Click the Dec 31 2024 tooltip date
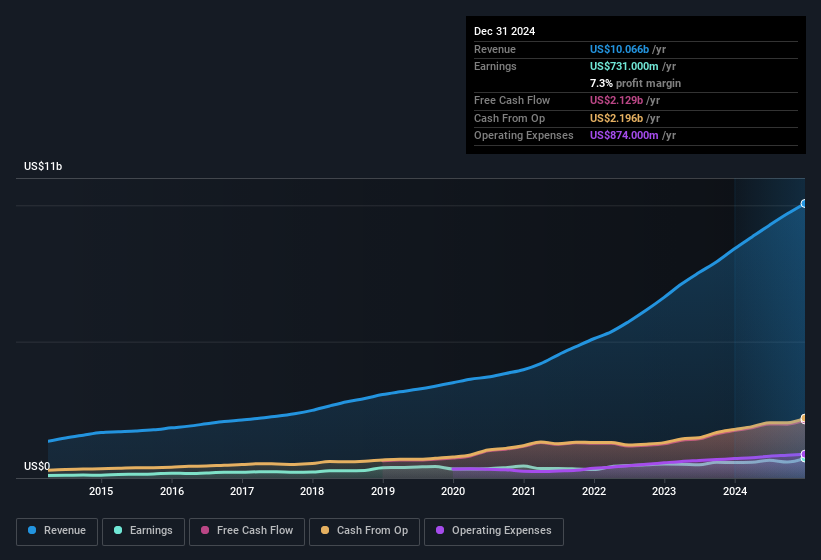 point(504,31)
